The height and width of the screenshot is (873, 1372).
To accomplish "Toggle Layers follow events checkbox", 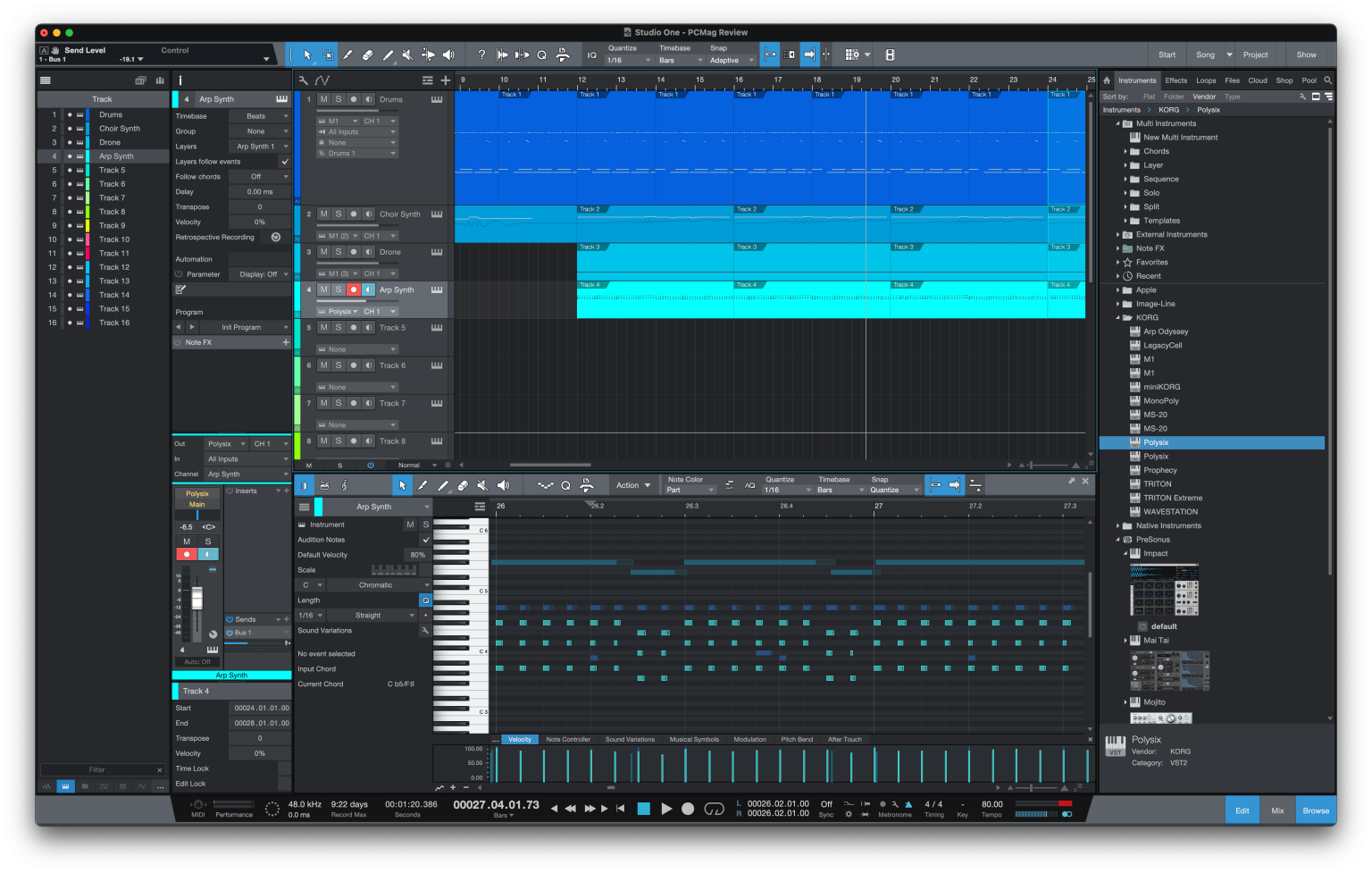I will coord(285,162).
